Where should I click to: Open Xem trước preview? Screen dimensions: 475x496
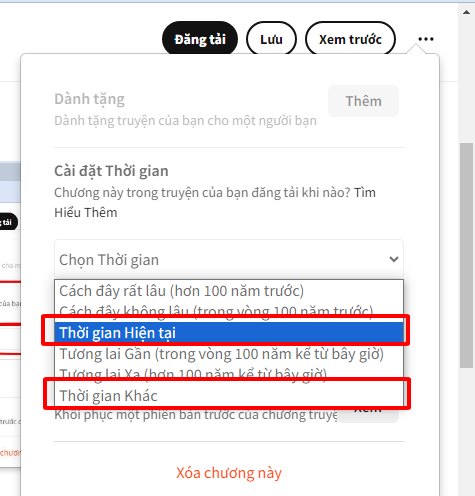pos(350,39)
